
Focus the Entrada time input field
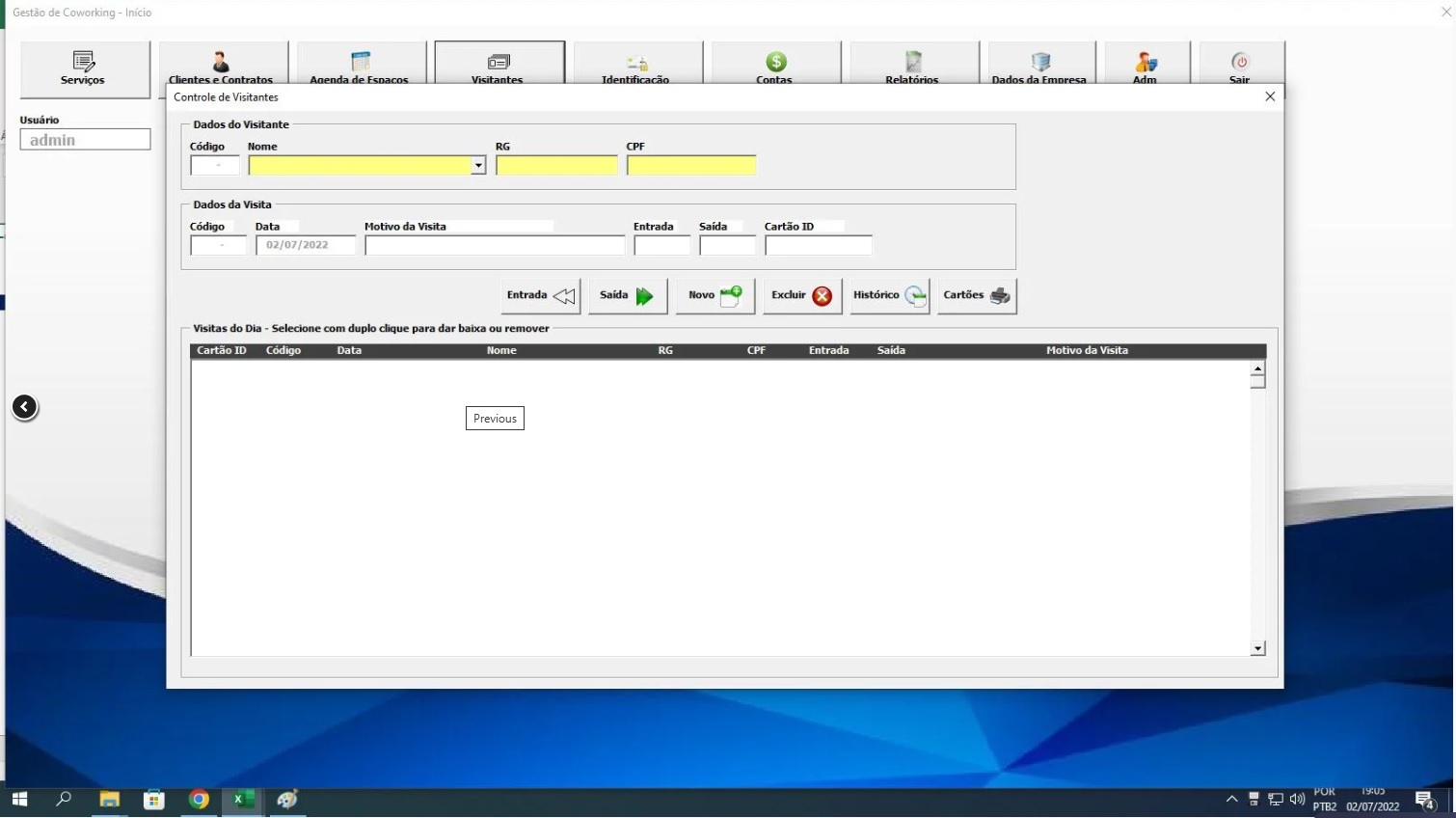point(662,246)
